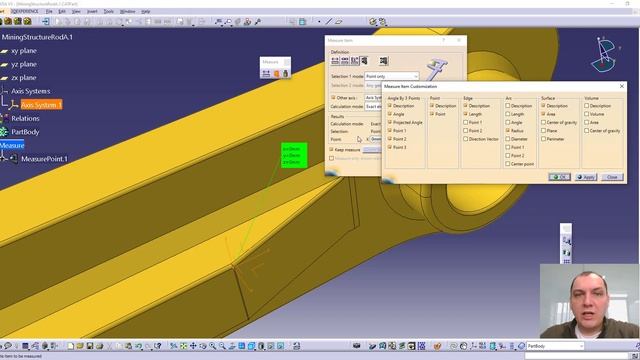Click the New document icon in bottom toolbar
640x360 pixels.
point(70,346)
